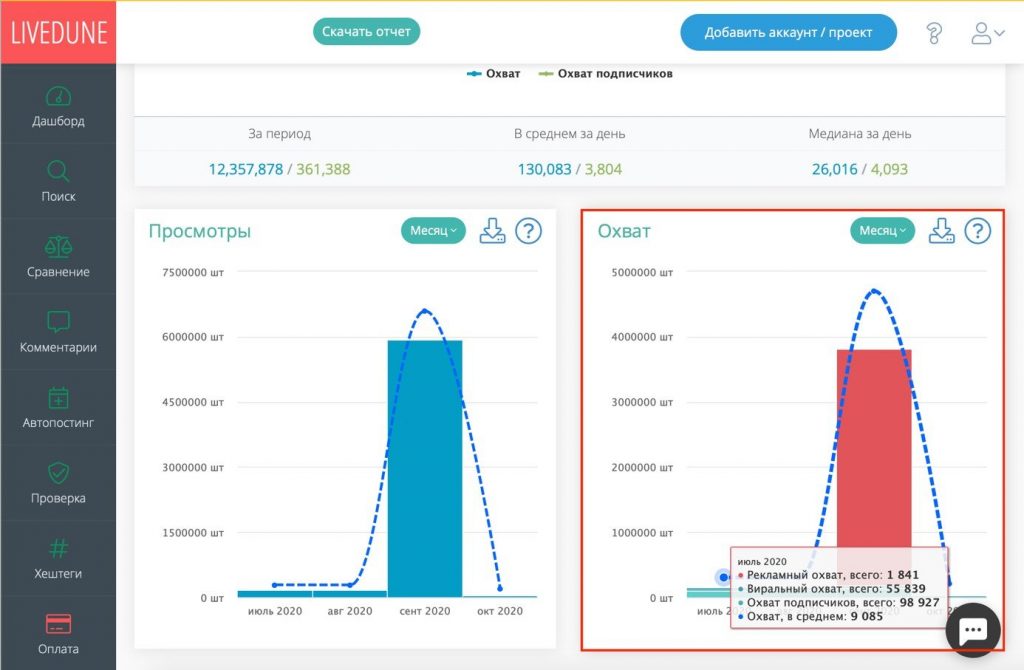Expand Месяц dropdown on Охват chart
This screenshot has height=670, width=1024.
coord(882,231)
